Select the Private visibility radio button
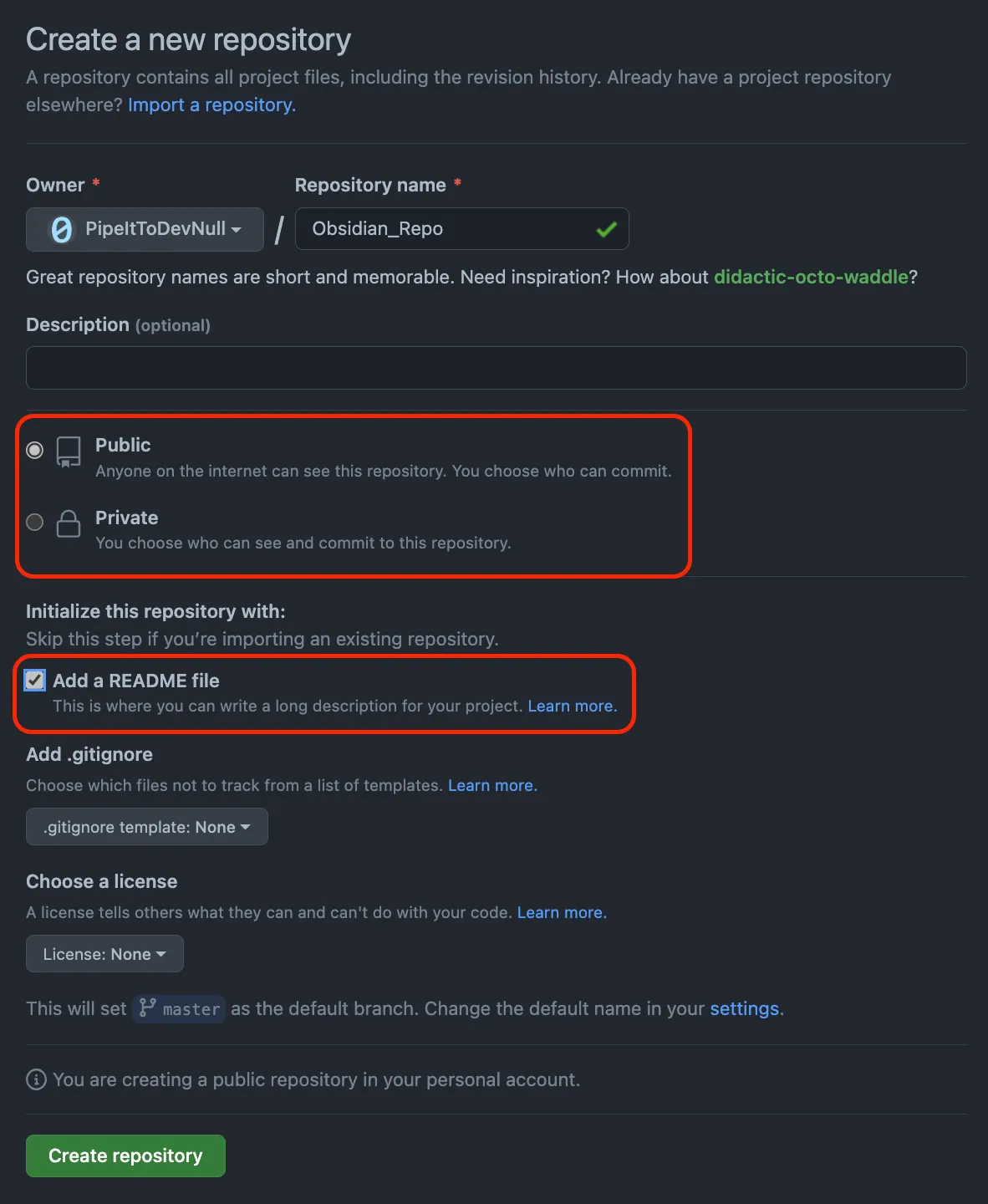Viewport: 988px width, 1204px height. [34, 522]
